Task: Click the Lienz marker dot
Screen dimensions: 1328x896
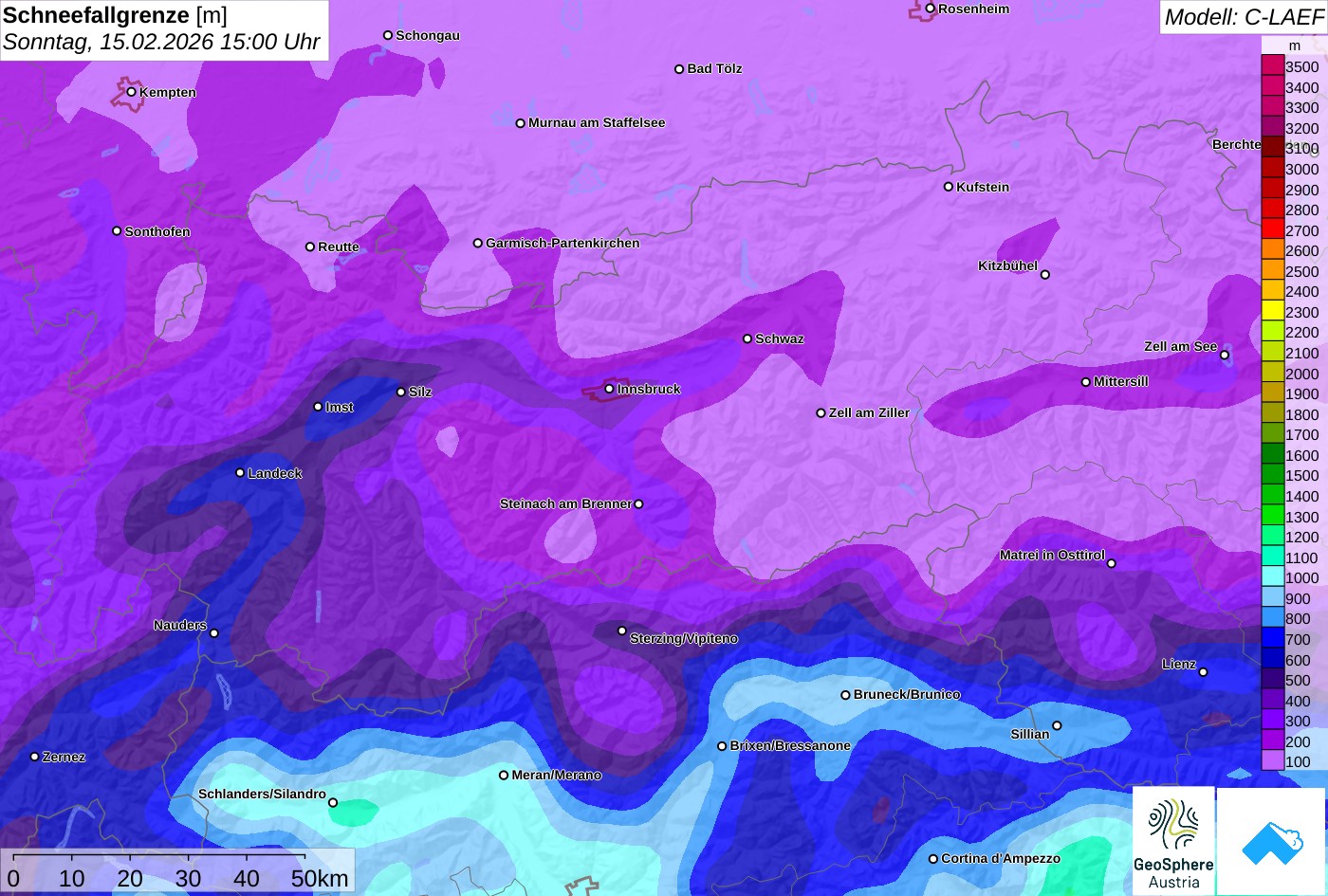Action: pyautogui.click(x=1203, y=672)
